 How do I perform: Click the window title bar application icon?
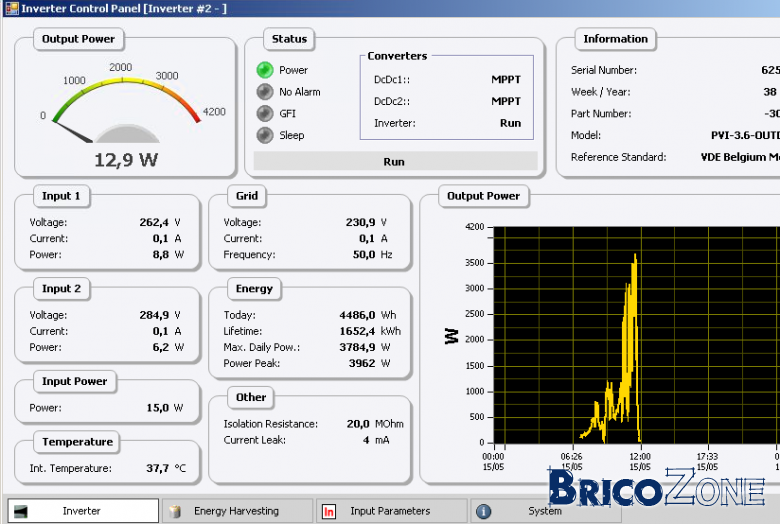(x=11, y=8)
